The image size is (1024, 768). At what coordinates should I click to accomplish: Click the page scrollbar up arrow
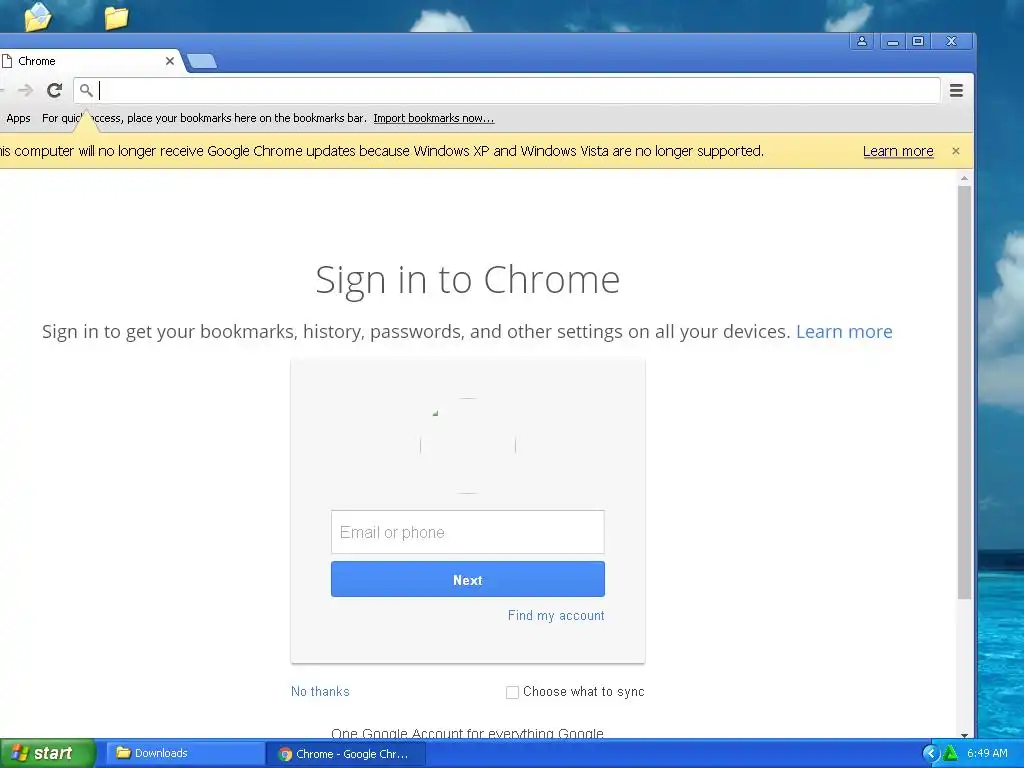point(964,178)
